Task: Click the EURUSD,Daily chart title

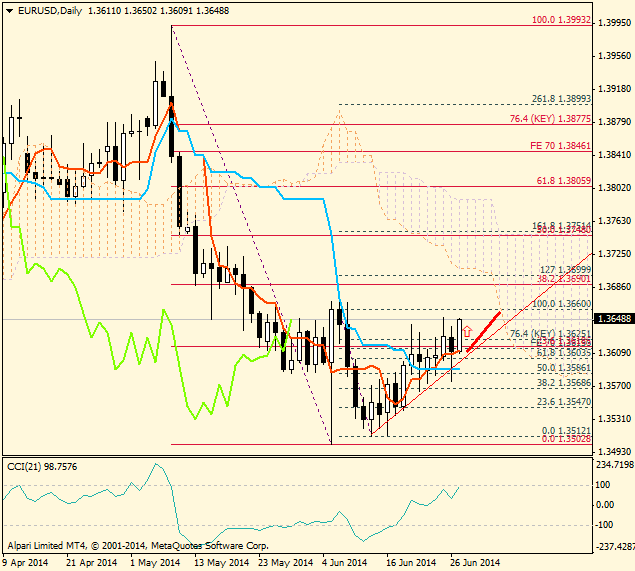Action: 50,11
